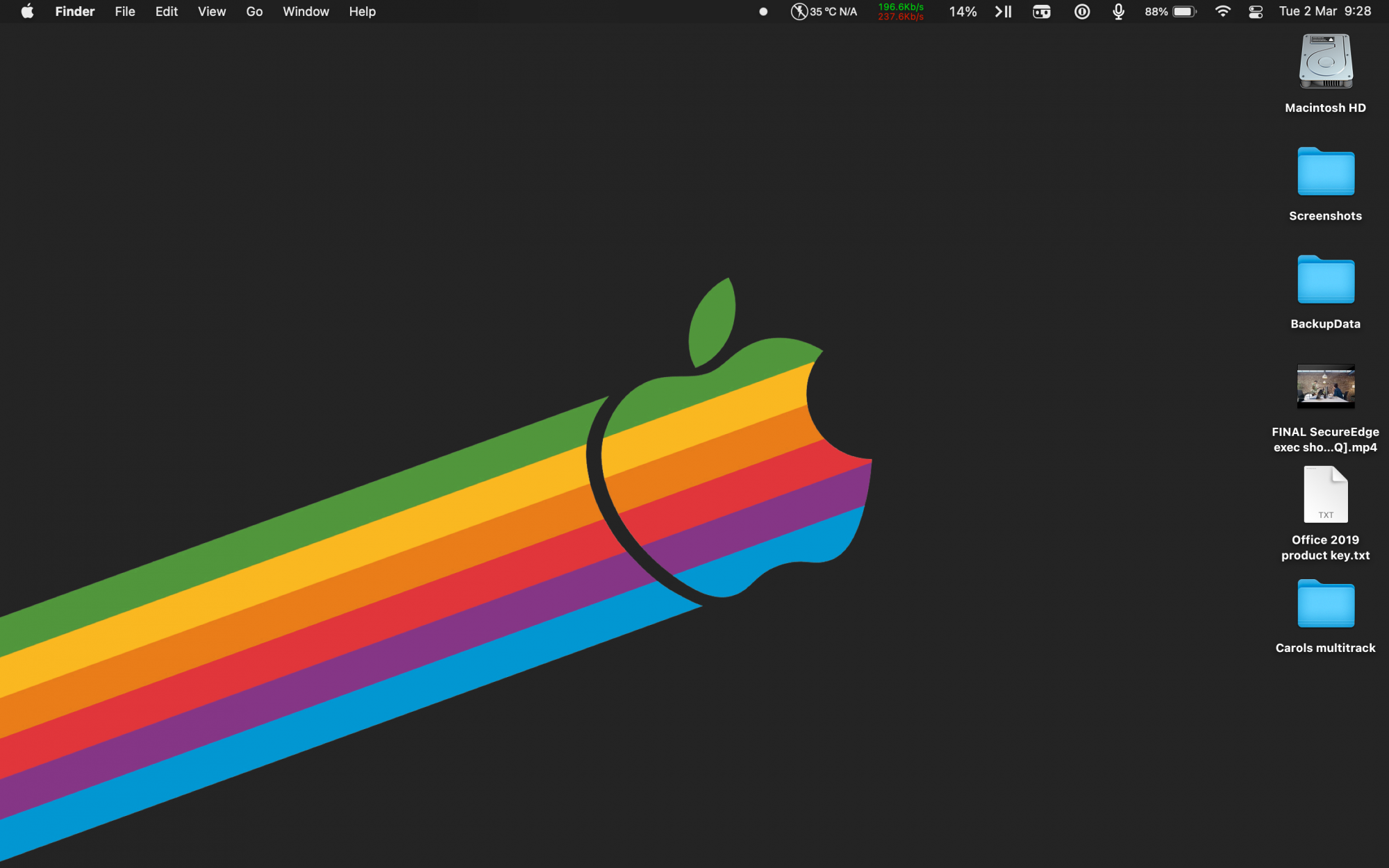
Task: Open the Wi-Fi status menu
Action: tap(1223, 11)
